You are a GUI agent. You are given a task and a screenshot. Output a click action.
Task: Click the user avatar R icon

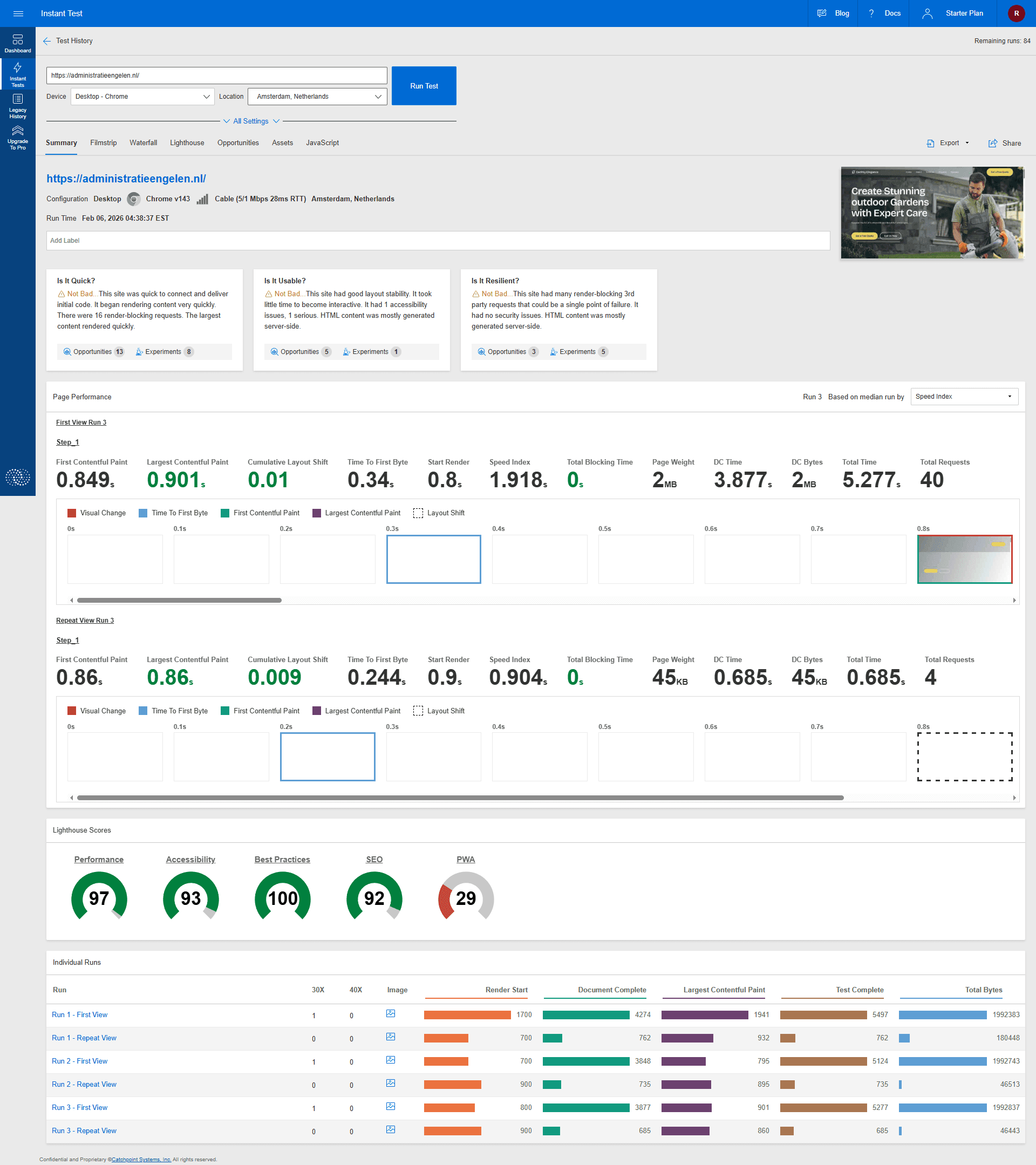click(x=1016, y=13)
